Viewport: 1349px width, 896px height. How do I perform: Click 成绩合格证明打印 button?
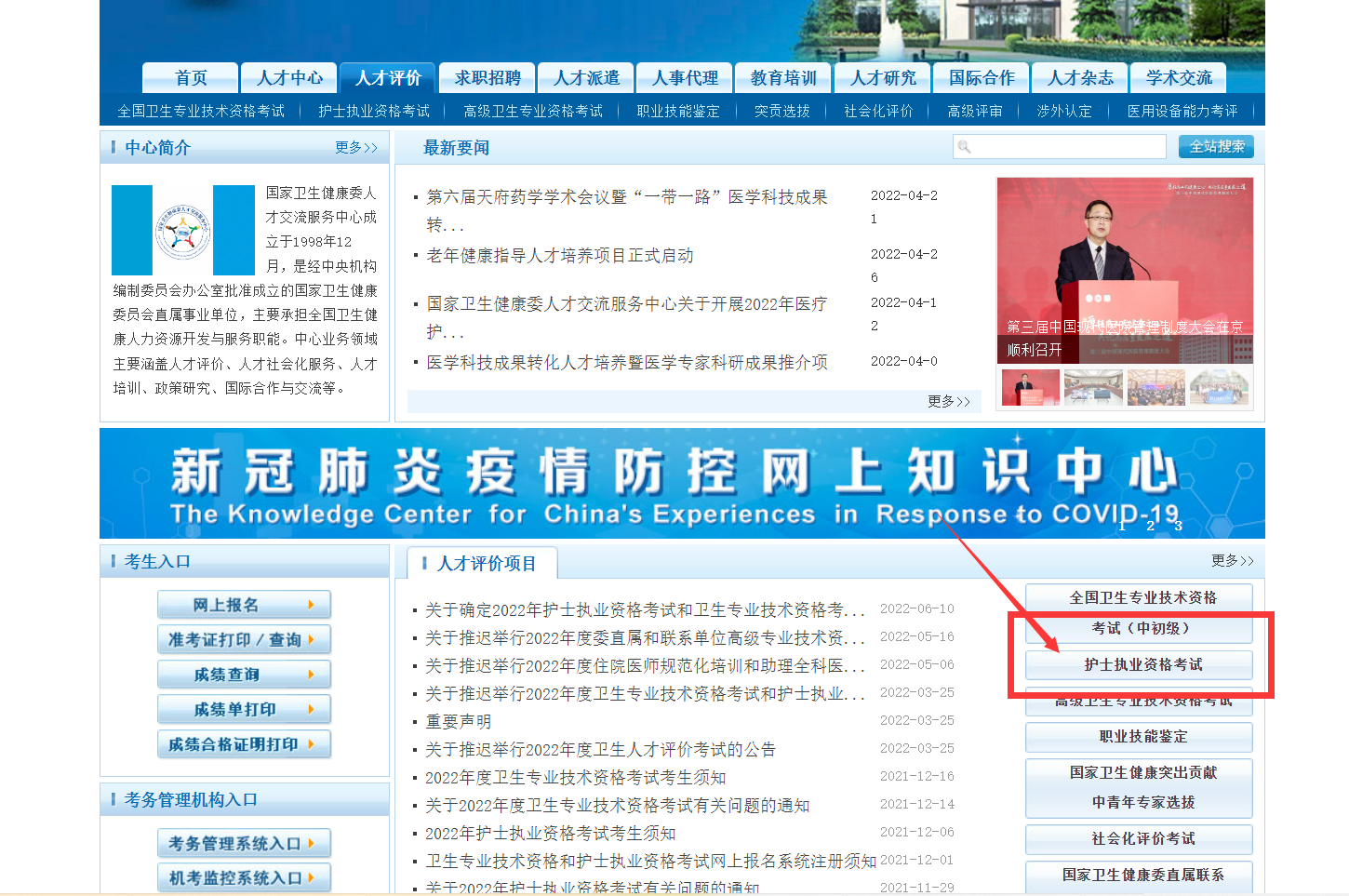point(245,744)
